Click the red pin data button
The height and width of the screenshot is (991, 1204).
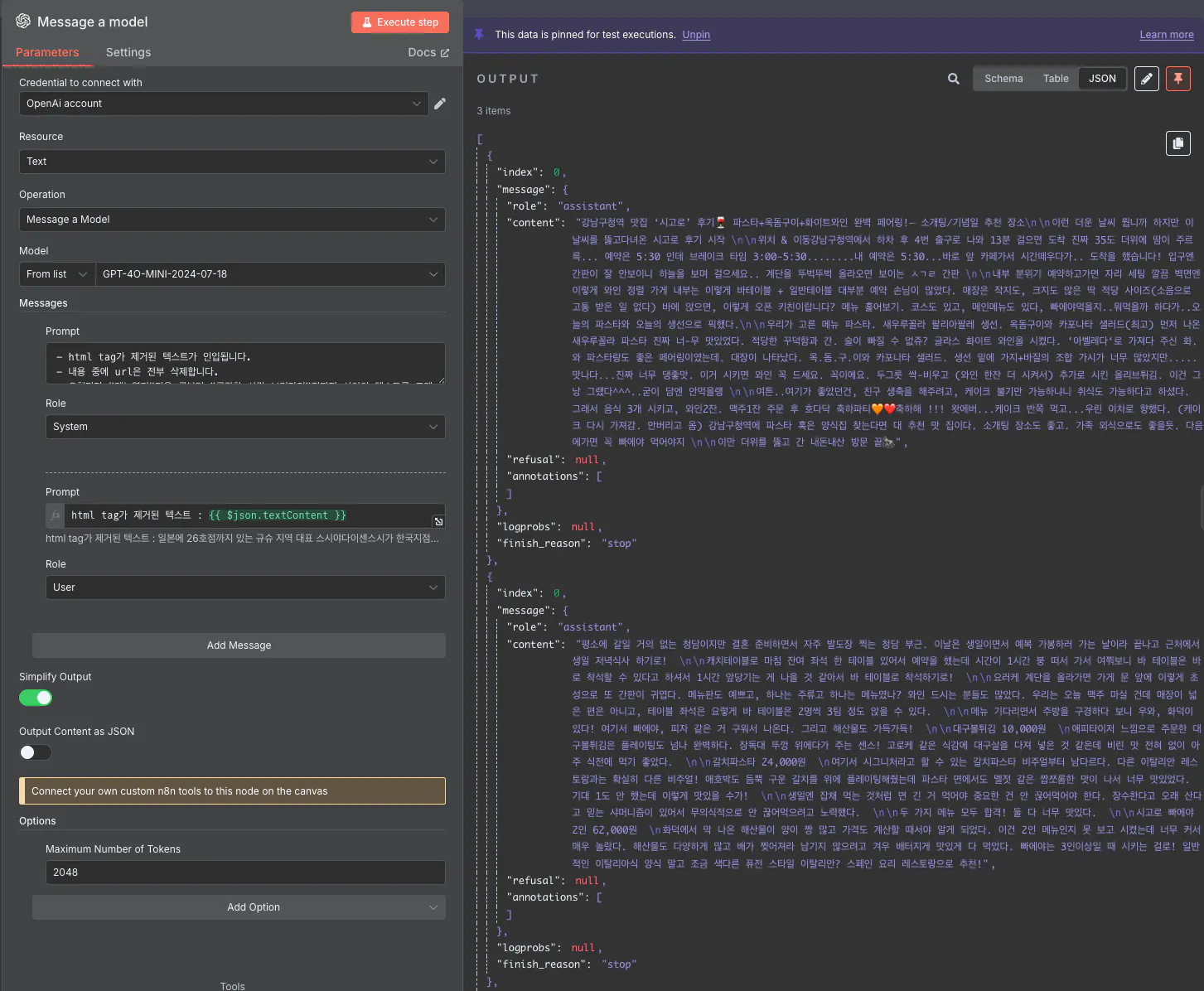pos(1177,79)
